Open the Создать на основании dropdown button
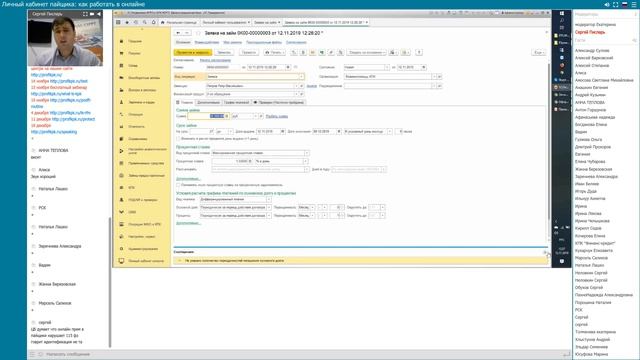640x360 pixels. [x=366, y=52]
